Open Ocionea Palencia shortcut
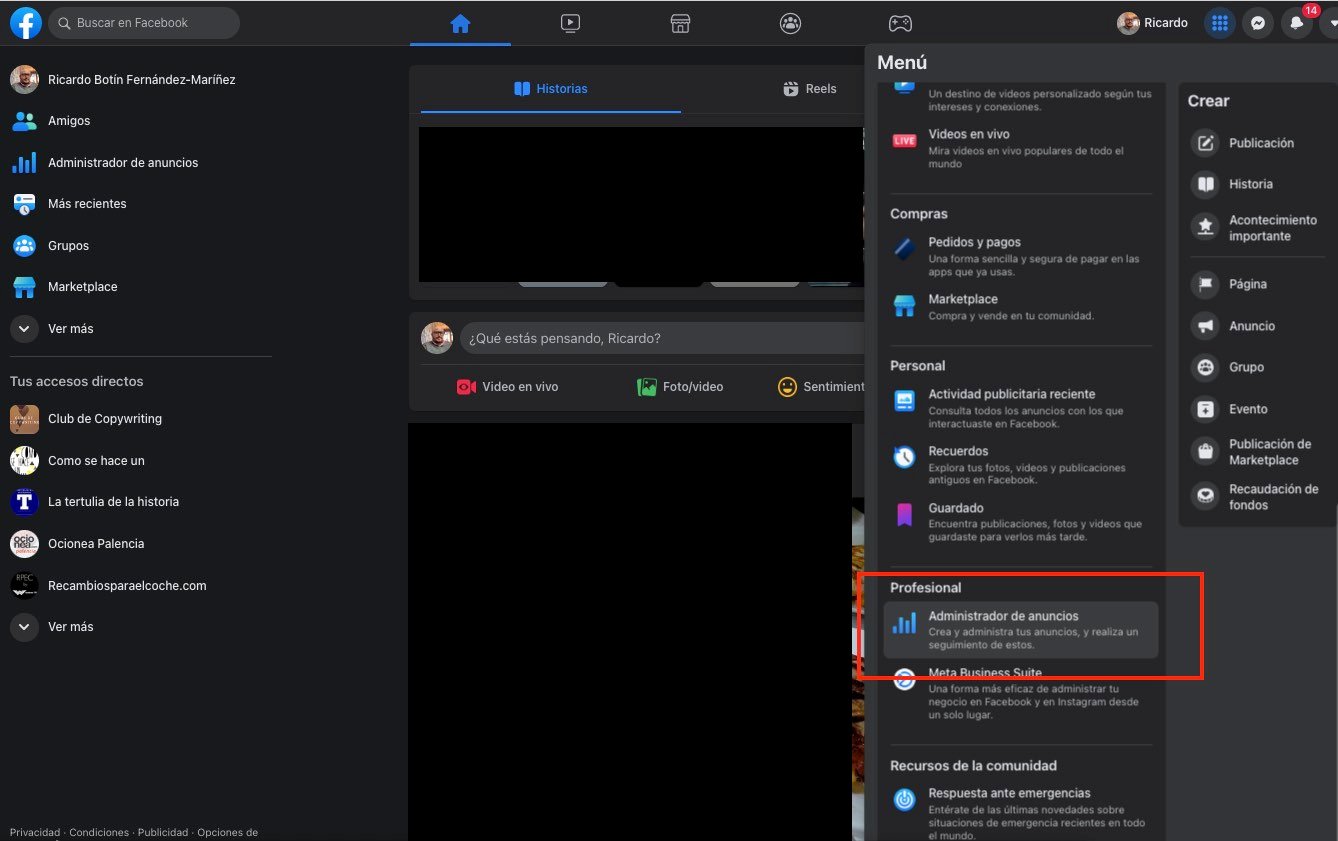 point(140,544)
